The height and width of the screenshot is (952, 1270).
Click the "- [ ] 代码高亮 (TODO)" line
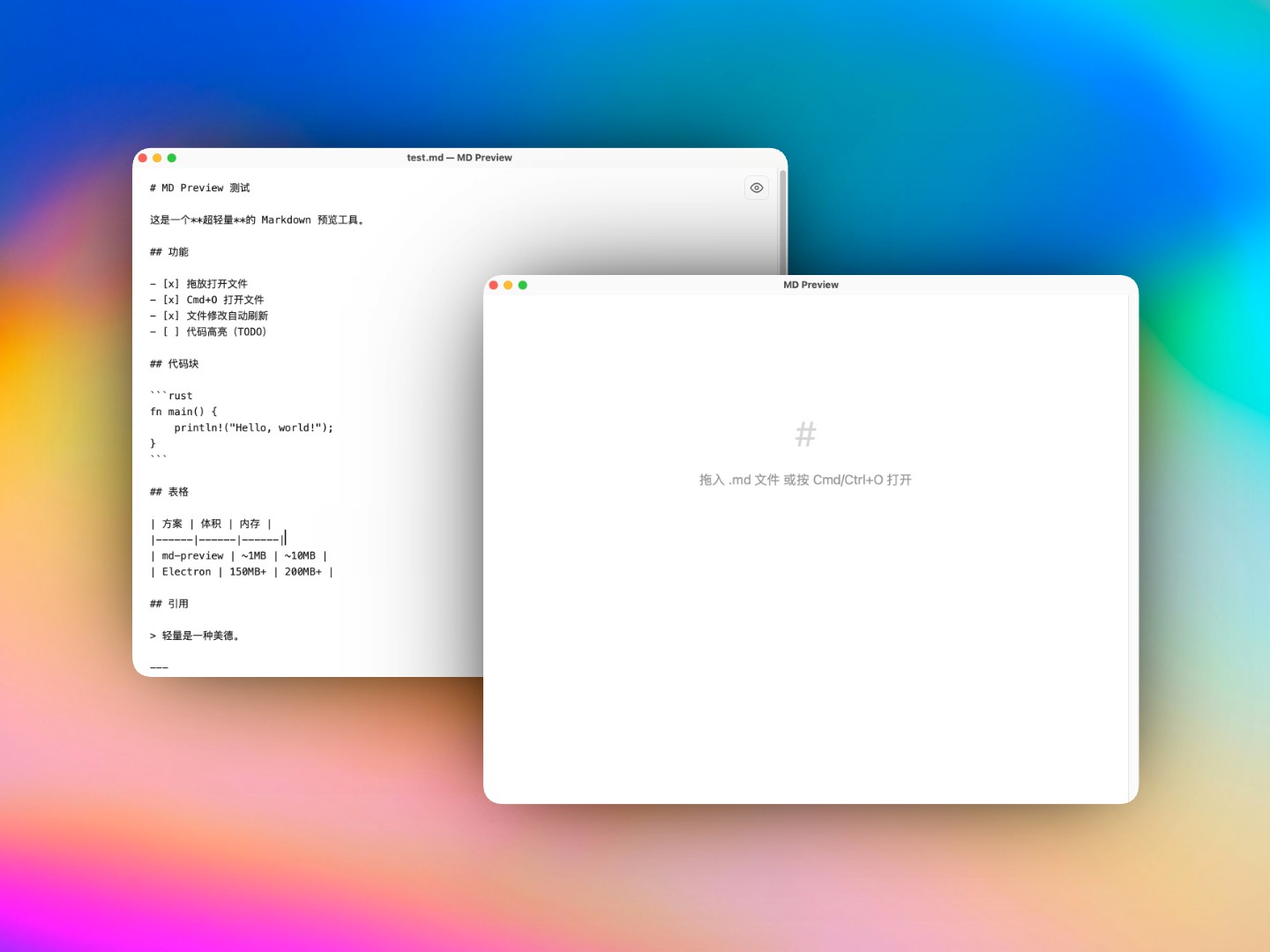coord(208,331)
